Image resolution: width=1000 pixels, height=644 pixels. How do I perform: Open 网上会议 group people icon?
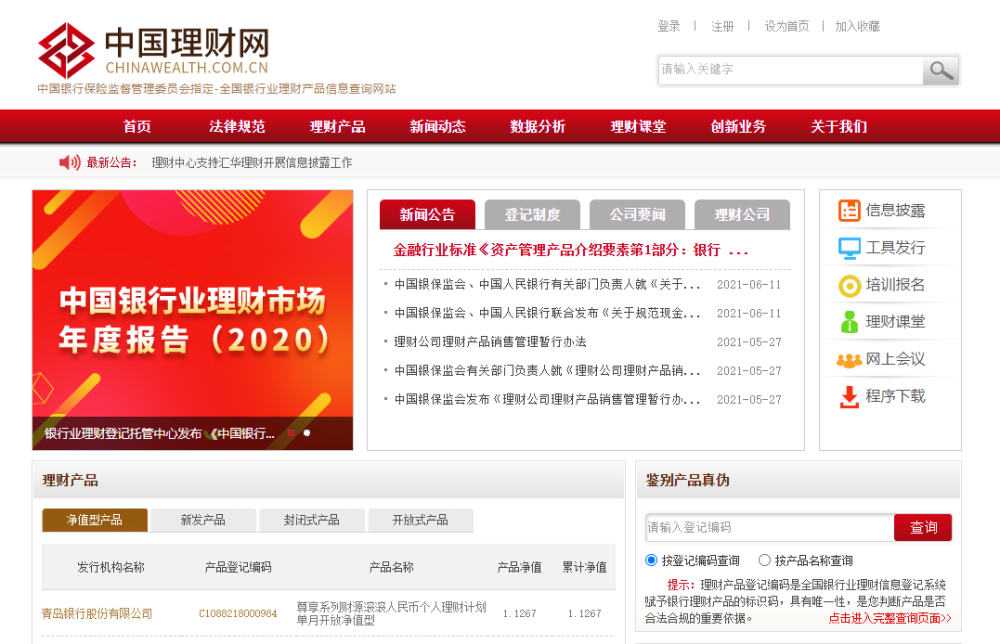tap(849, 360)
